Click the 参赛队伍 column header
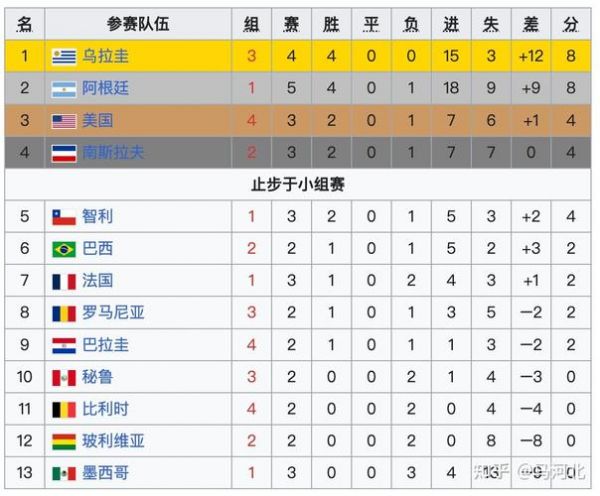 point(138,24)
